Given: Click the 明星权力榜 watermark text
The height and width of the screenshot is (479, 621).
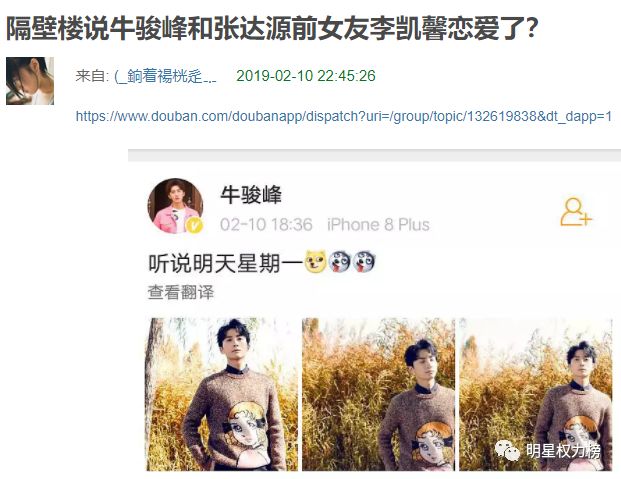Looking at the screenshot, I should pos(564,451).
